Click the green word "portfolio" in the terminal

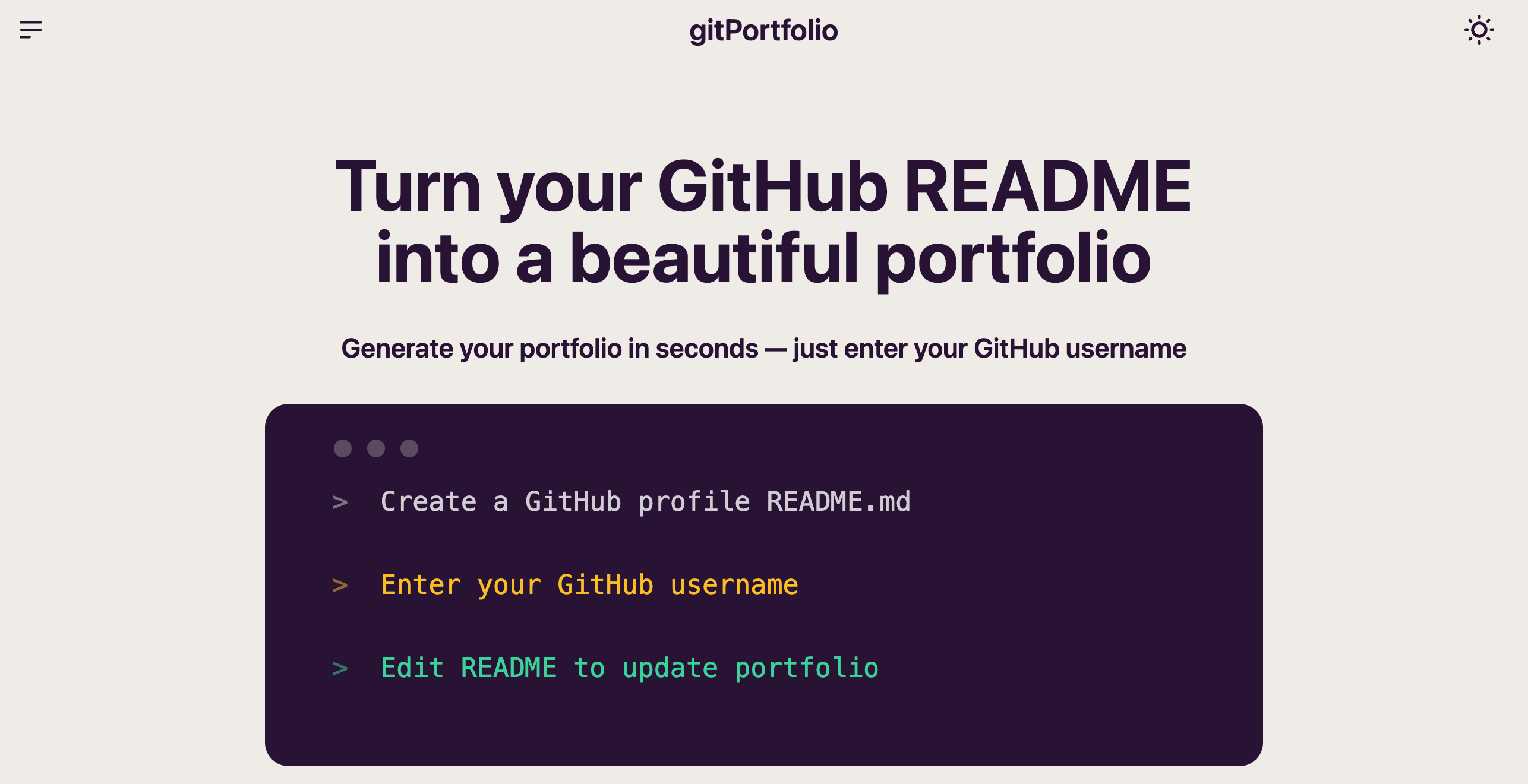pos(807,668)
